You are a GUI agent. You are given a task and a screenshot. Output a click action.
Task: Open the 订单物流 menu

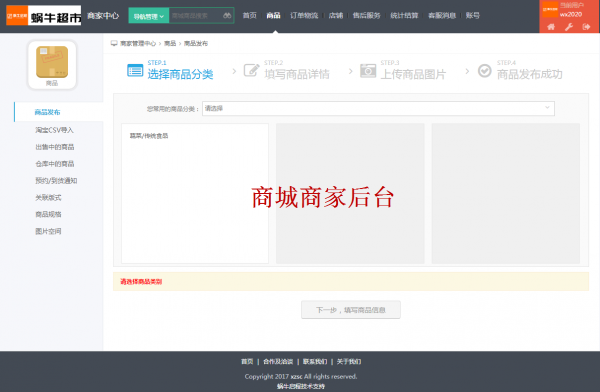point(304,16)
